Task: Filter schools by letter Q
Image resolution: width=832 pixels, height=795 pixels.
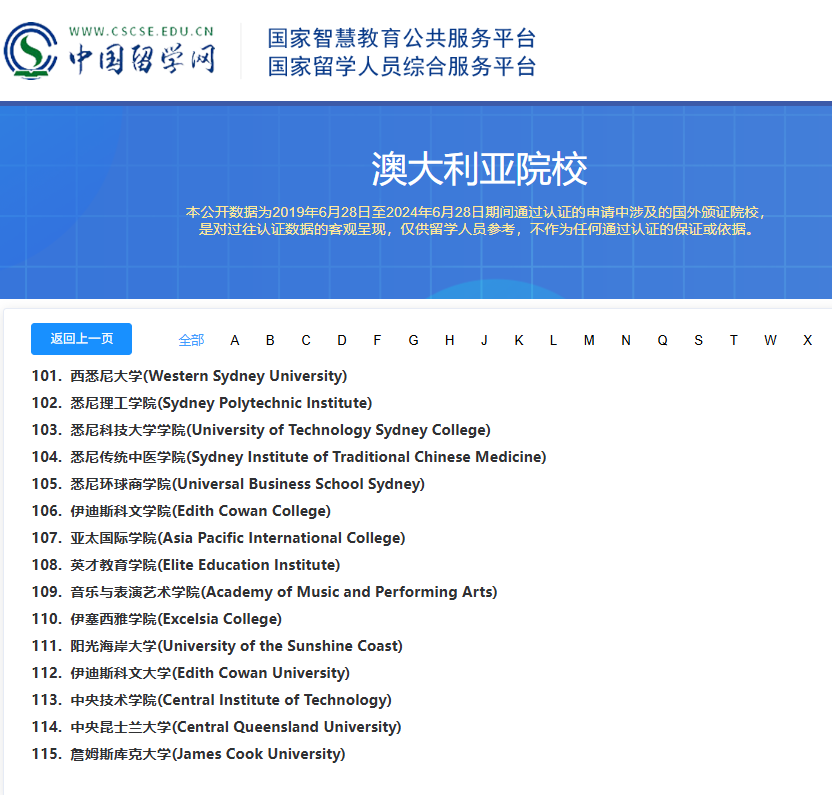Action: 662,340
